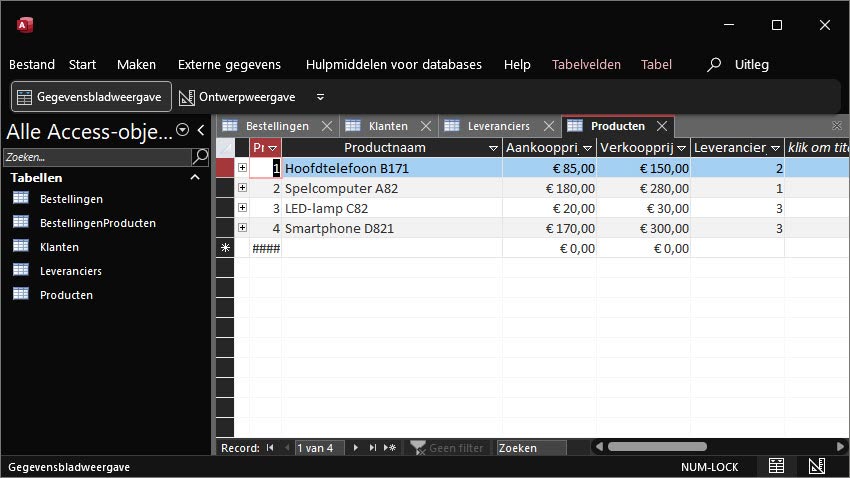The height and width of the screenshot is (478, 850).
Task: Click the 'klik om toe te voegen' column header
Action: click(x=817, y=147)
